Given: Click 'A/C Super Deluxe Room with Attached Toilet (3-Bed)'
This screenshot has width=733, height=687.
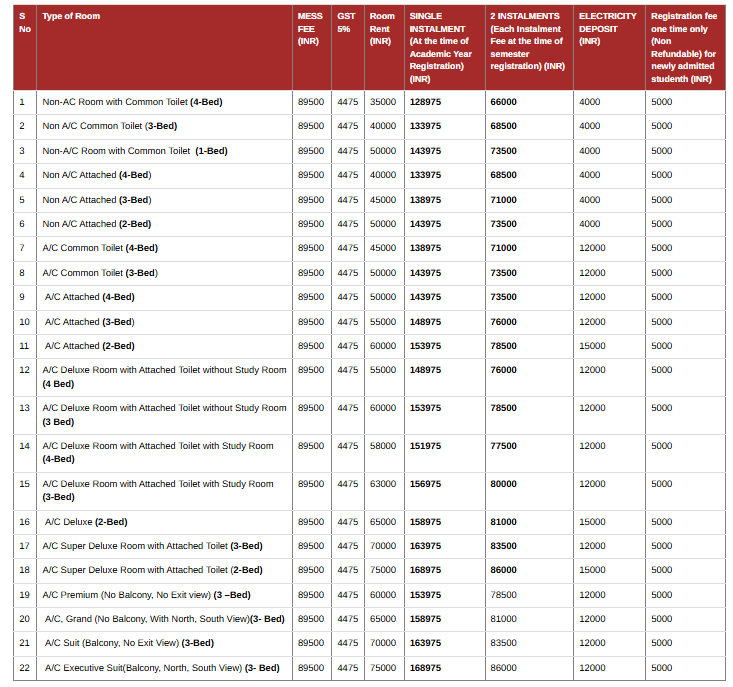Looking at the screenshot, I should point(152,546).
